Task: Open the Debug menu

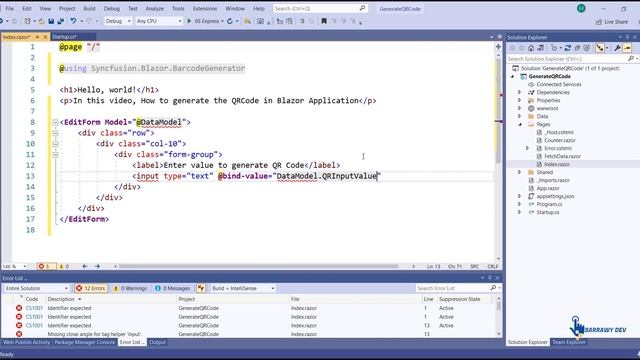Action: pos(111,8)
